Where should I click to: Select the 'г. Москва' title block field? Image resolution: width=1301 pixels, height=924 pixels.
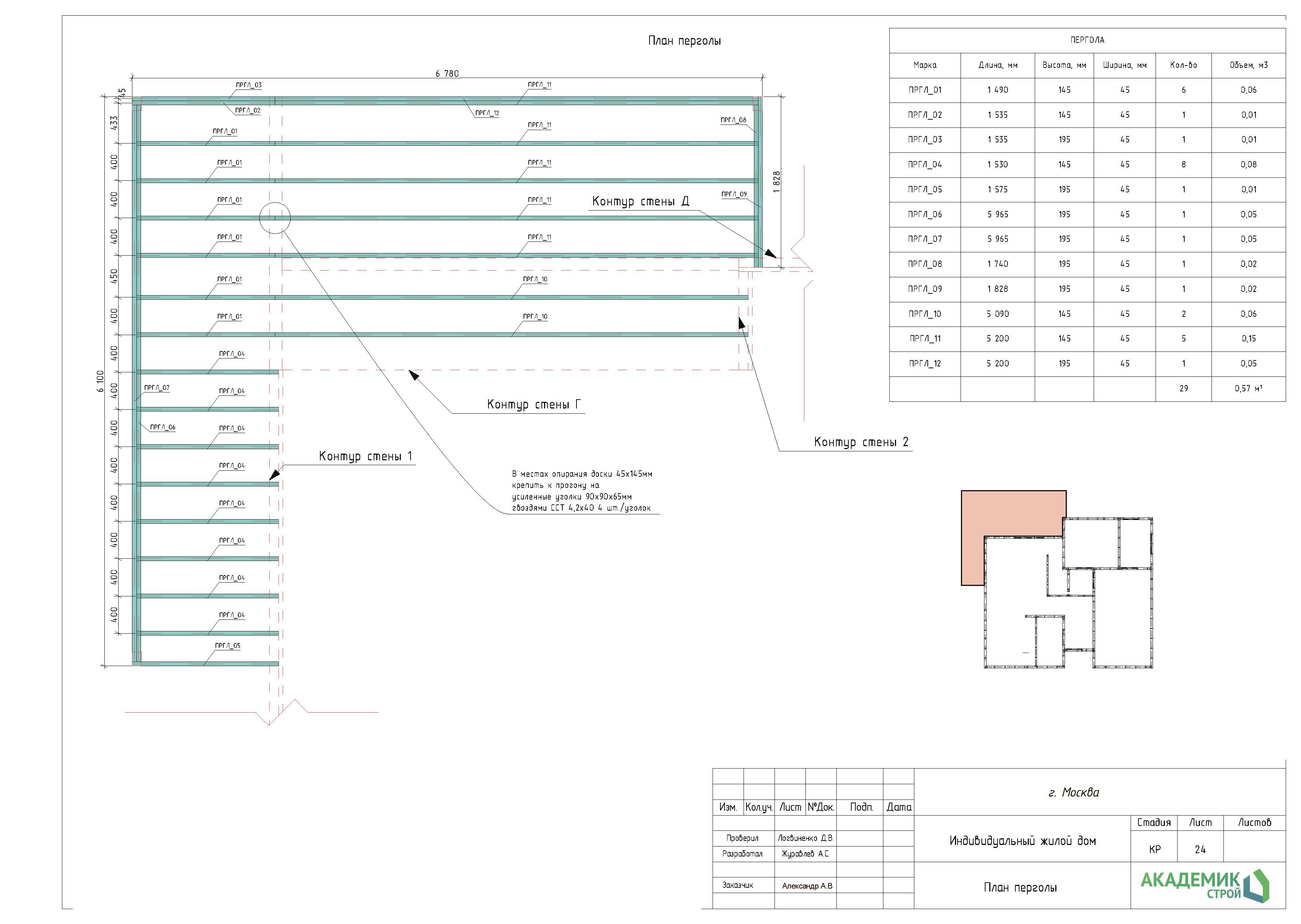click(x=1074, y=792)
